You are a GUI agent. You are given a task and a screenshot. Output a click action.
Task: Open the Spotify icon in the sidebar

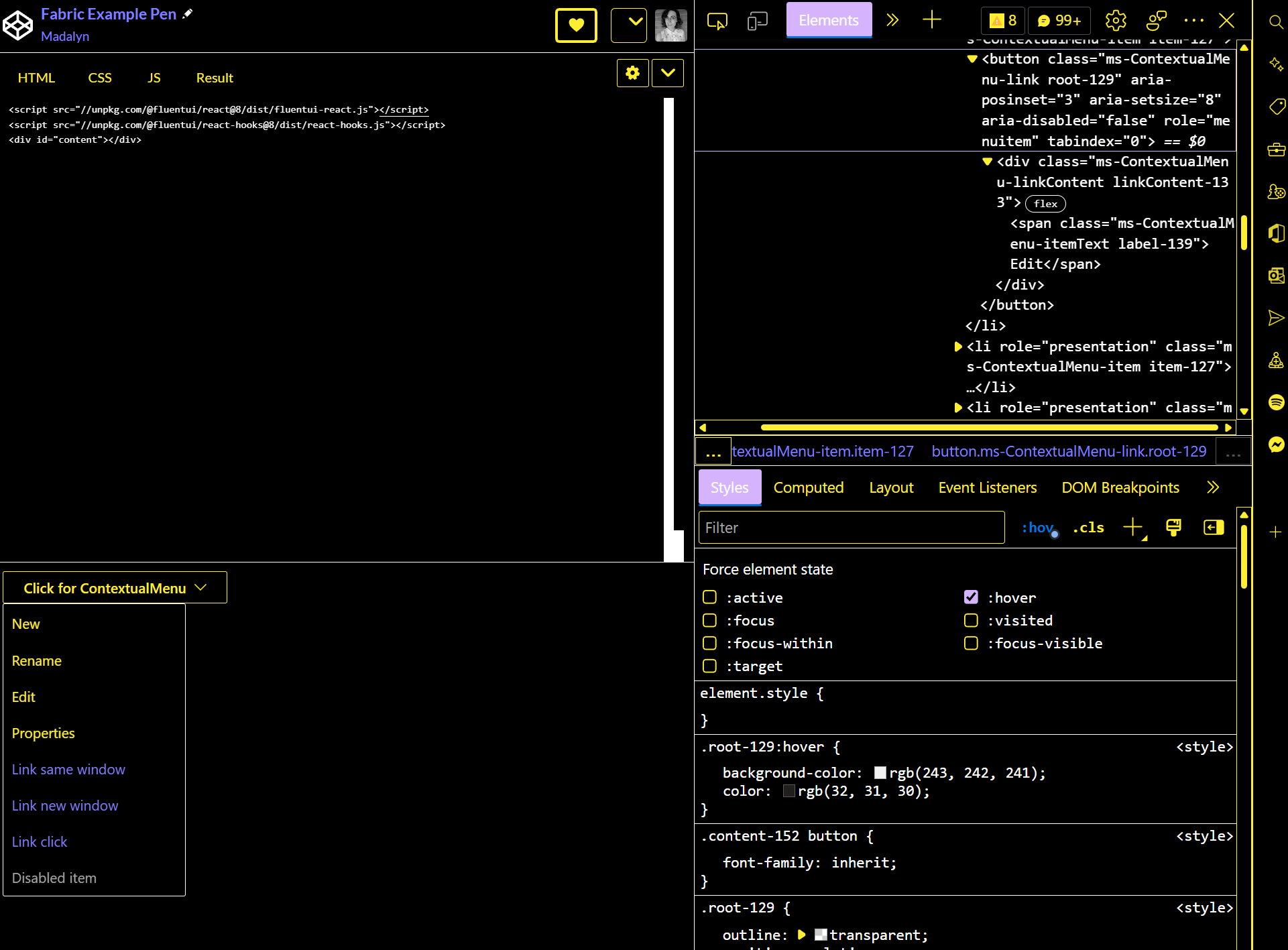pos(1276,402)
